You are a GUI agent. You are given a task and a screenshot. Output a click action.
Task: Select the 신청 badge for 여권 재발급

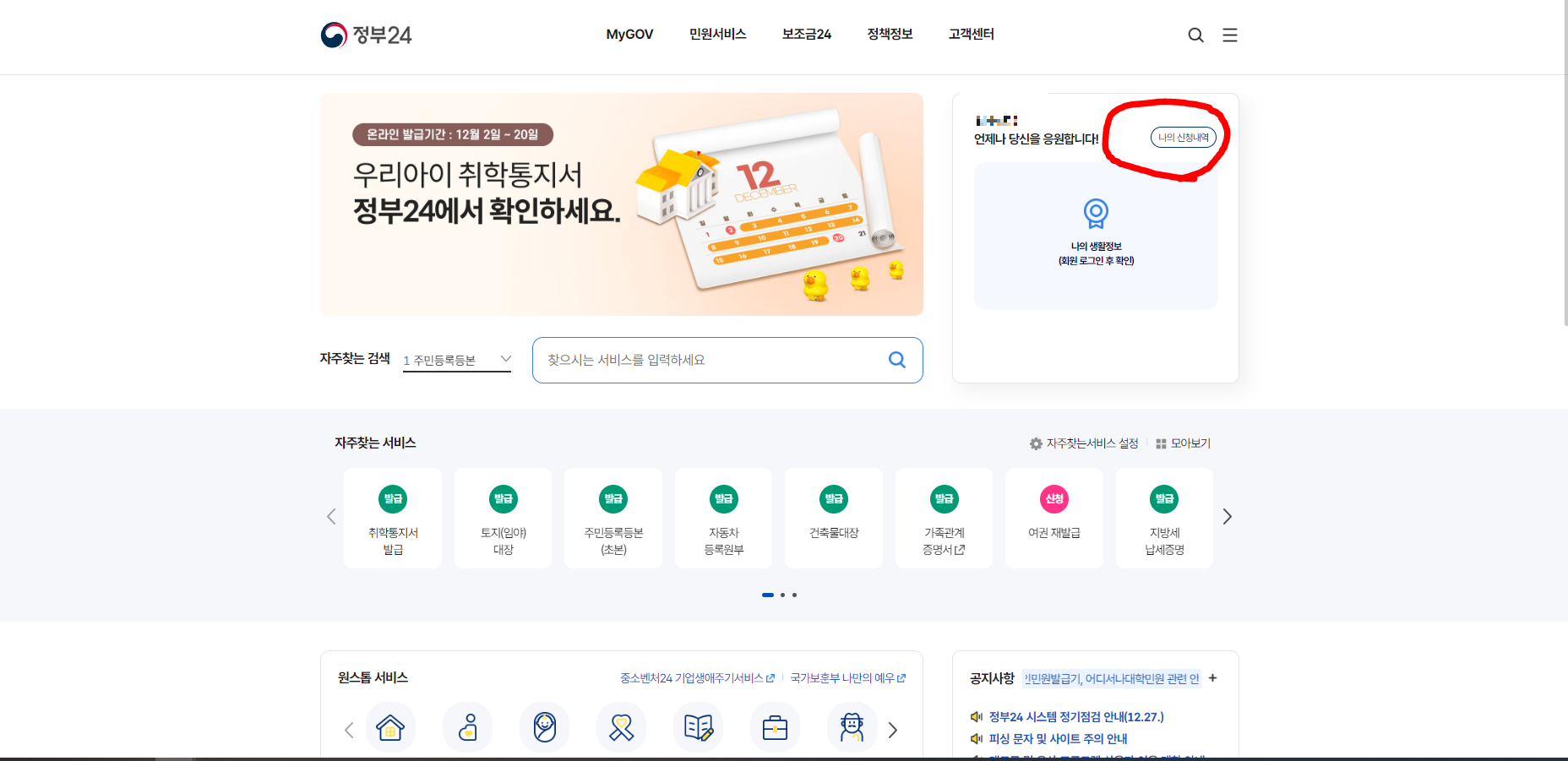click(x=1054, y=498)
